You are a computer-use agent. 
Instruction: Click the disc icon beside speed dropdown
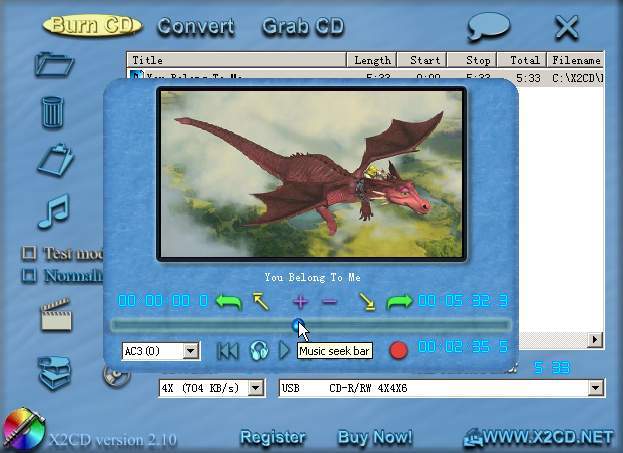pos(116,377)
